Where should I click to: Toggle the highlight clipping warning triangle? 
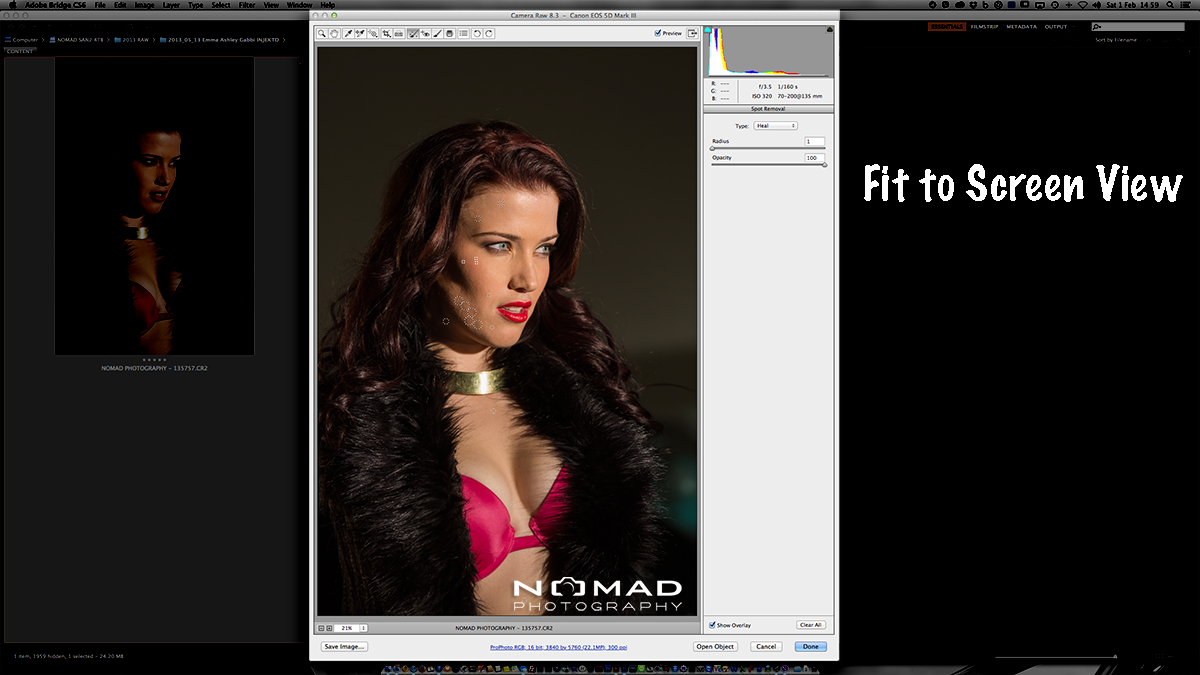click(x=829, y=31)
